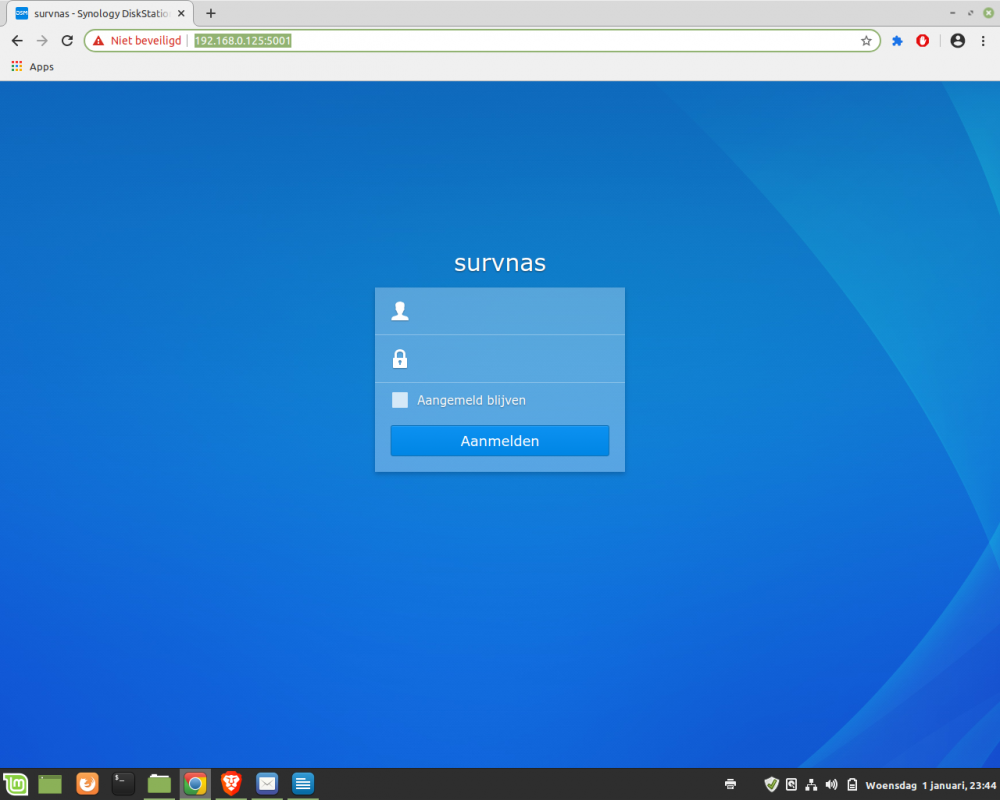
Task: Tick the 'Aangemeld blijven' checkbox
Action: tap(400, 400)
